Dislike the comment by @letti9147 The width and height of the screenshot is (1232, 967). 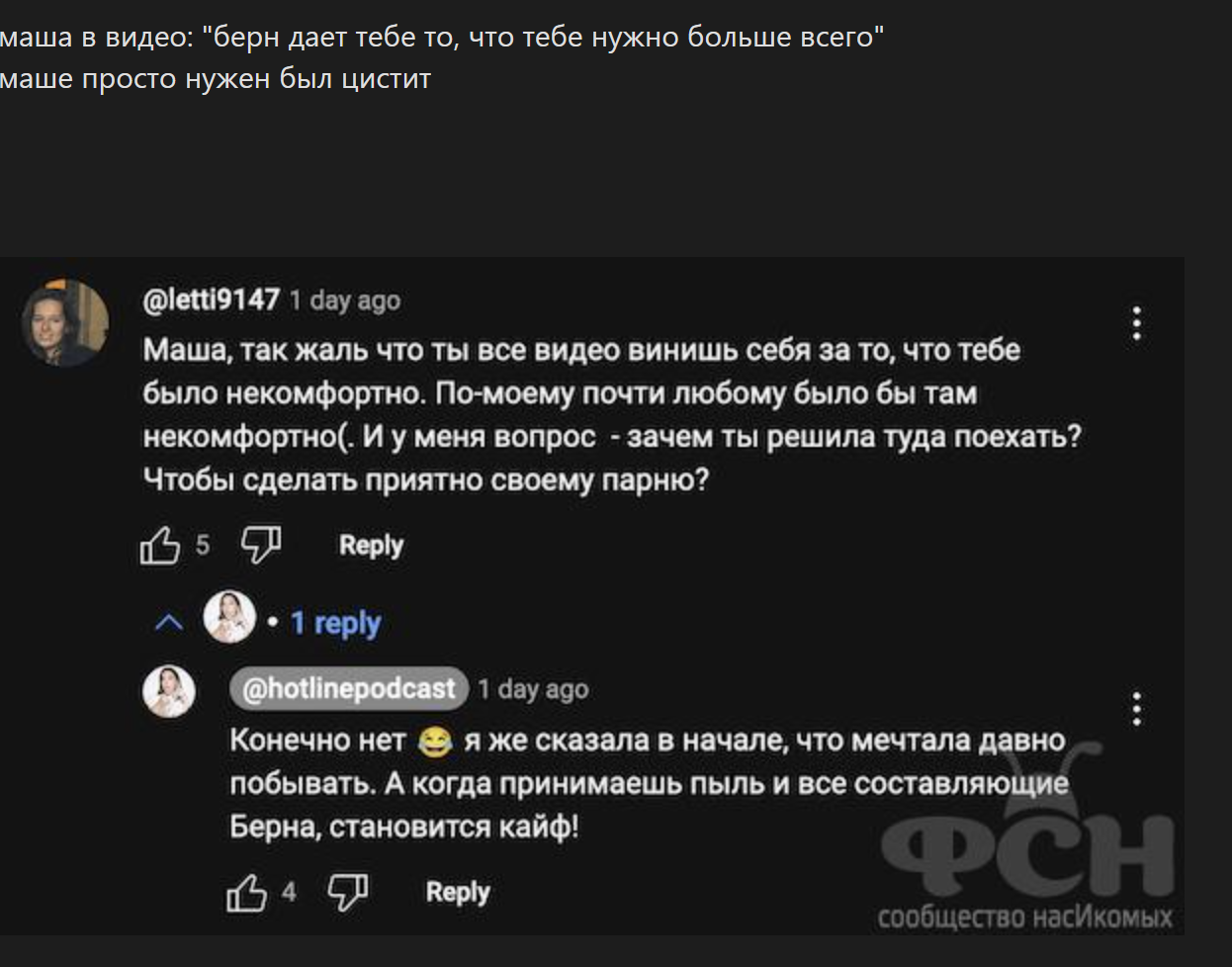coord(262,544)
